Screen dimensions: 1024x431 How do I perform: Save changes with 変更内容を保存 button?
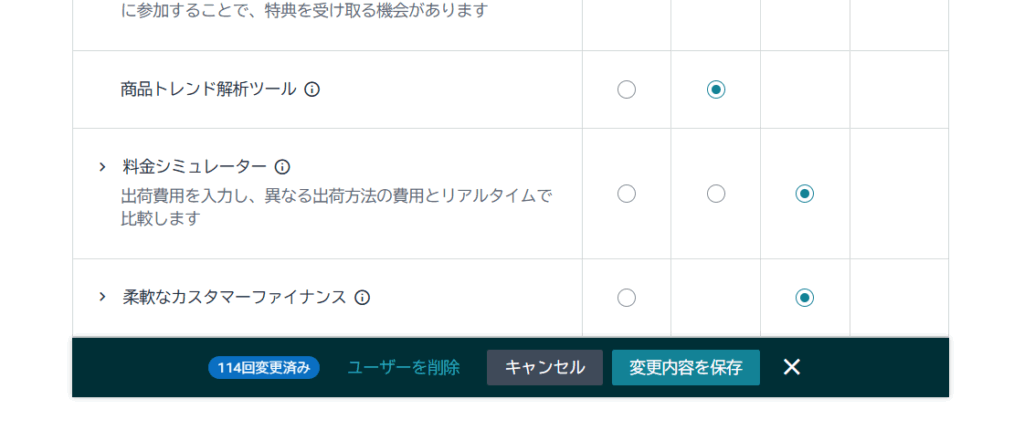point(686,367)
